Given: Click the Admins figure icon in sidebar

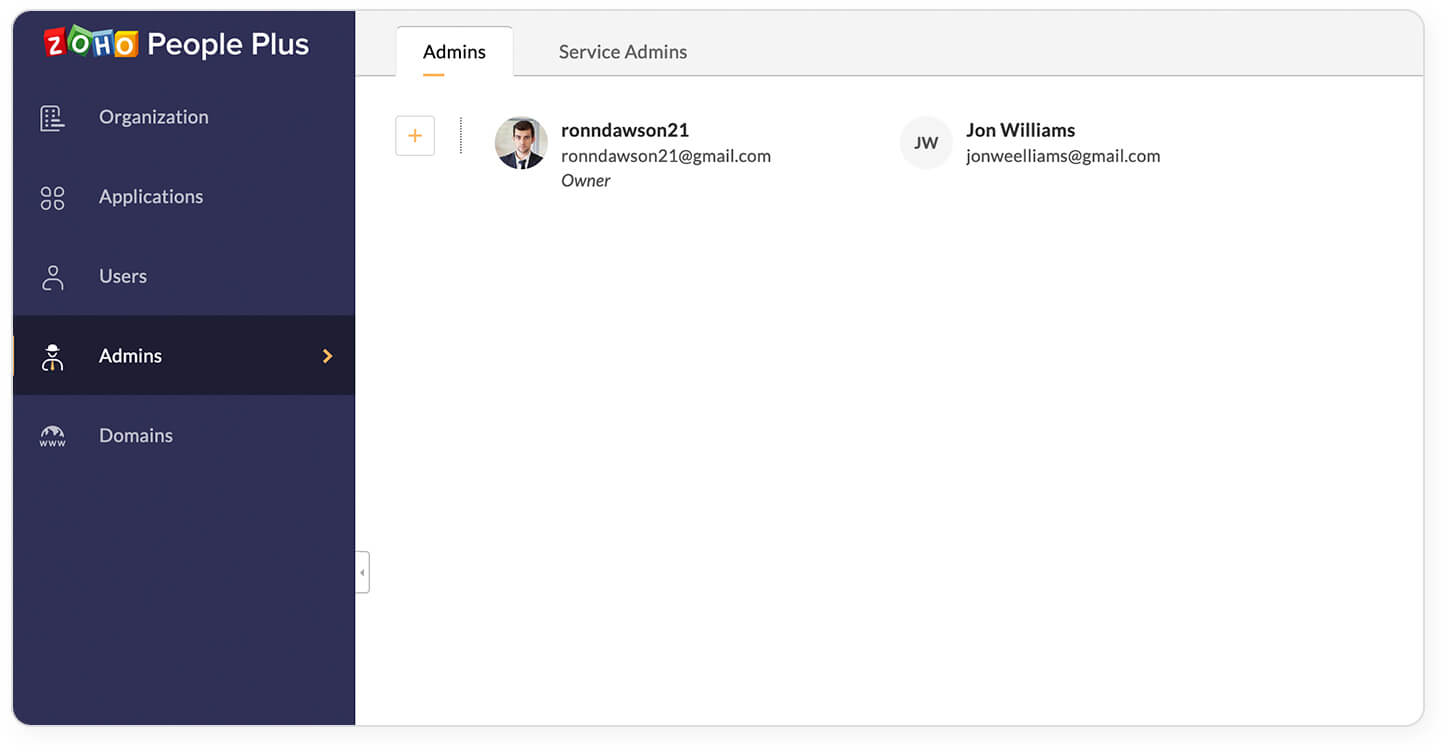Looking at the screenshot, I should tap(52, 357).
